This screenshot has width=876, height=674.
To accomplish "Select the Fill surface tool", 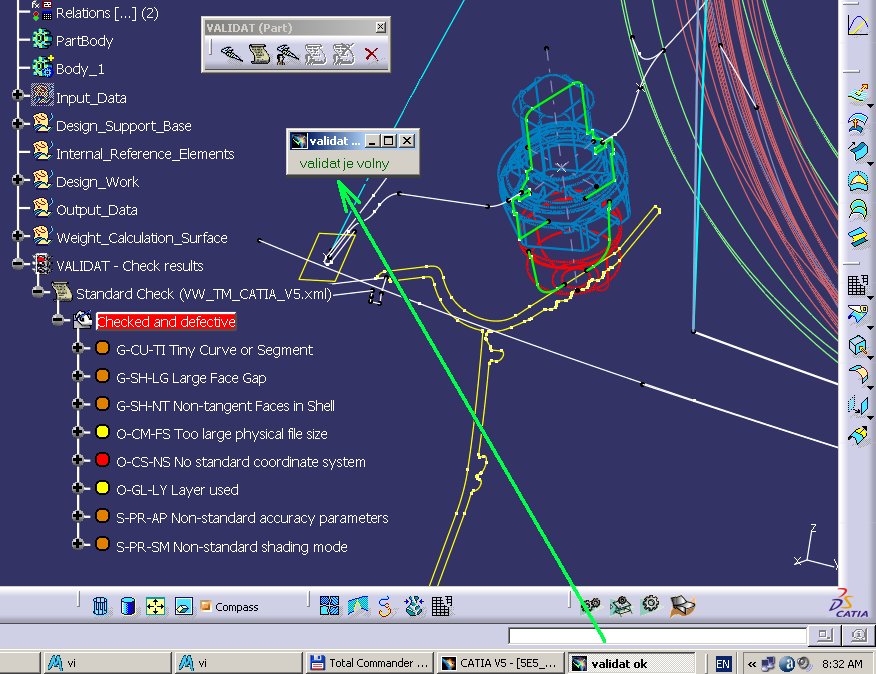I will [858, 180].
